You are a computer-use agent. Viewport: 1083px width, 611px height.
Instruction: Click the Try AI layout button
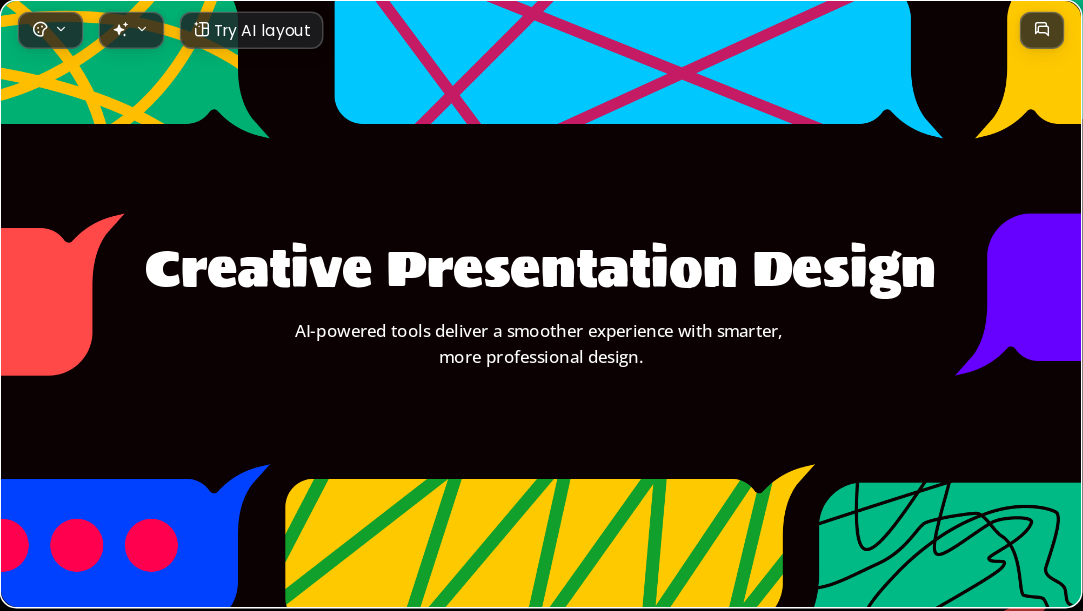coord(251,30)
